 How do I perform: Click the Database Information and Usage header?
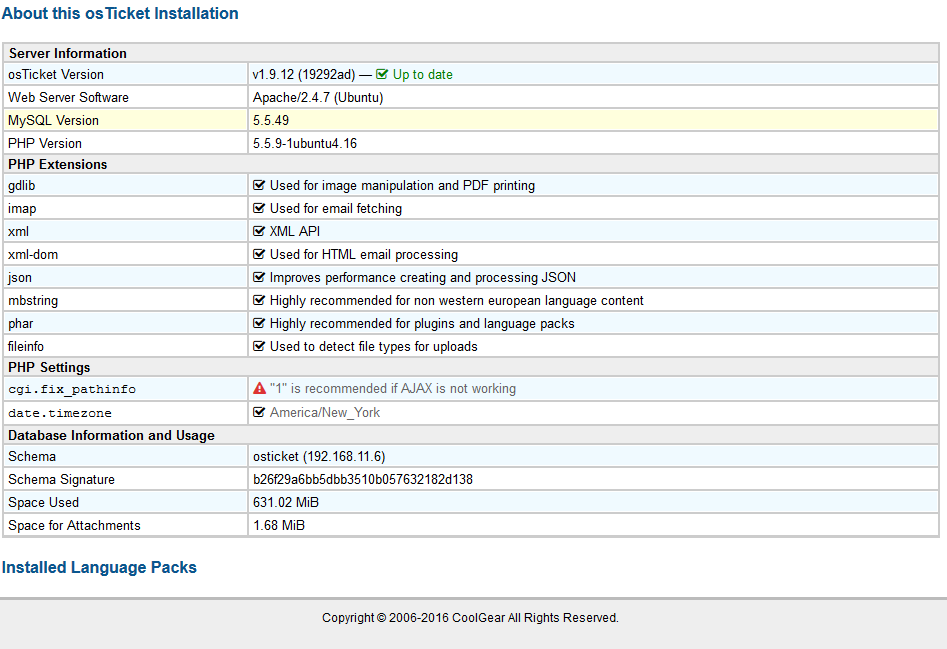[111, 435]
